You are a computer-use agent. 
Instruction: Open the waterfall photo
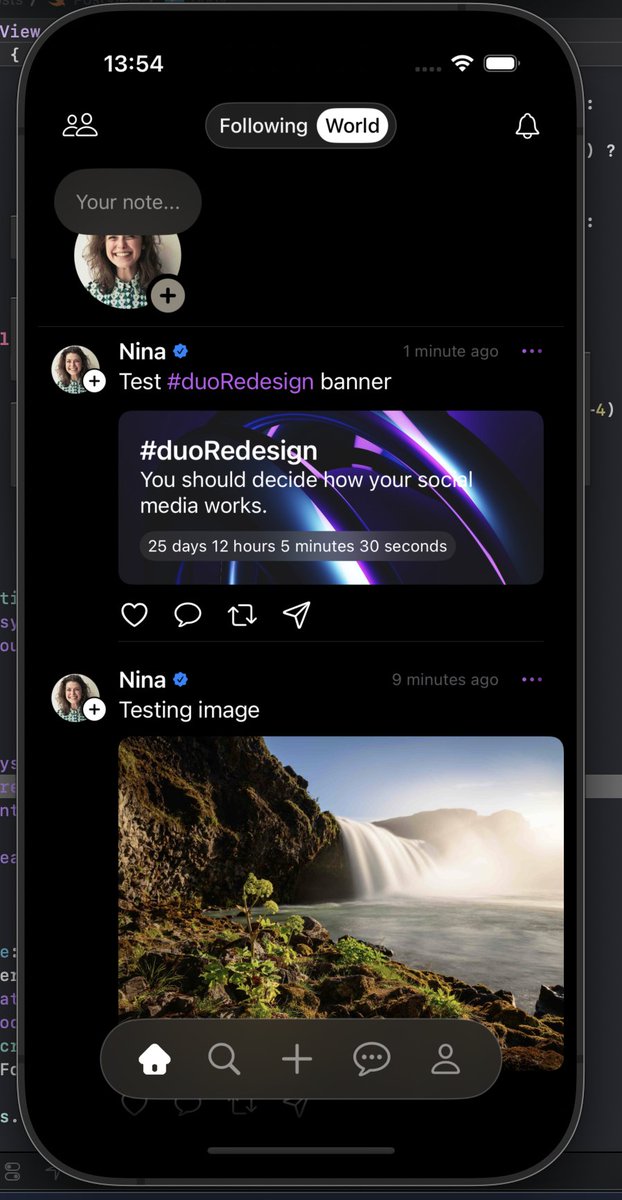point(341,905)
